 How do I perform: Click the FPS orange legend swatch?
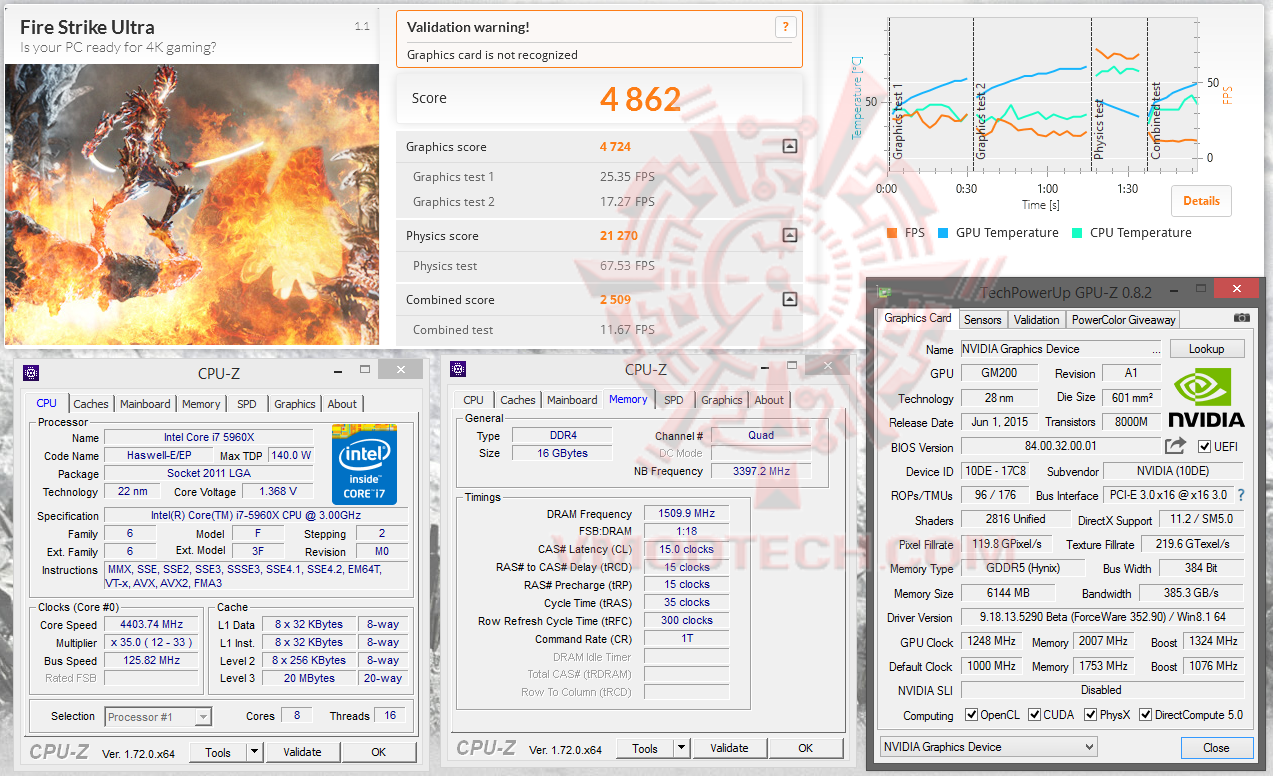coord(892,233)
